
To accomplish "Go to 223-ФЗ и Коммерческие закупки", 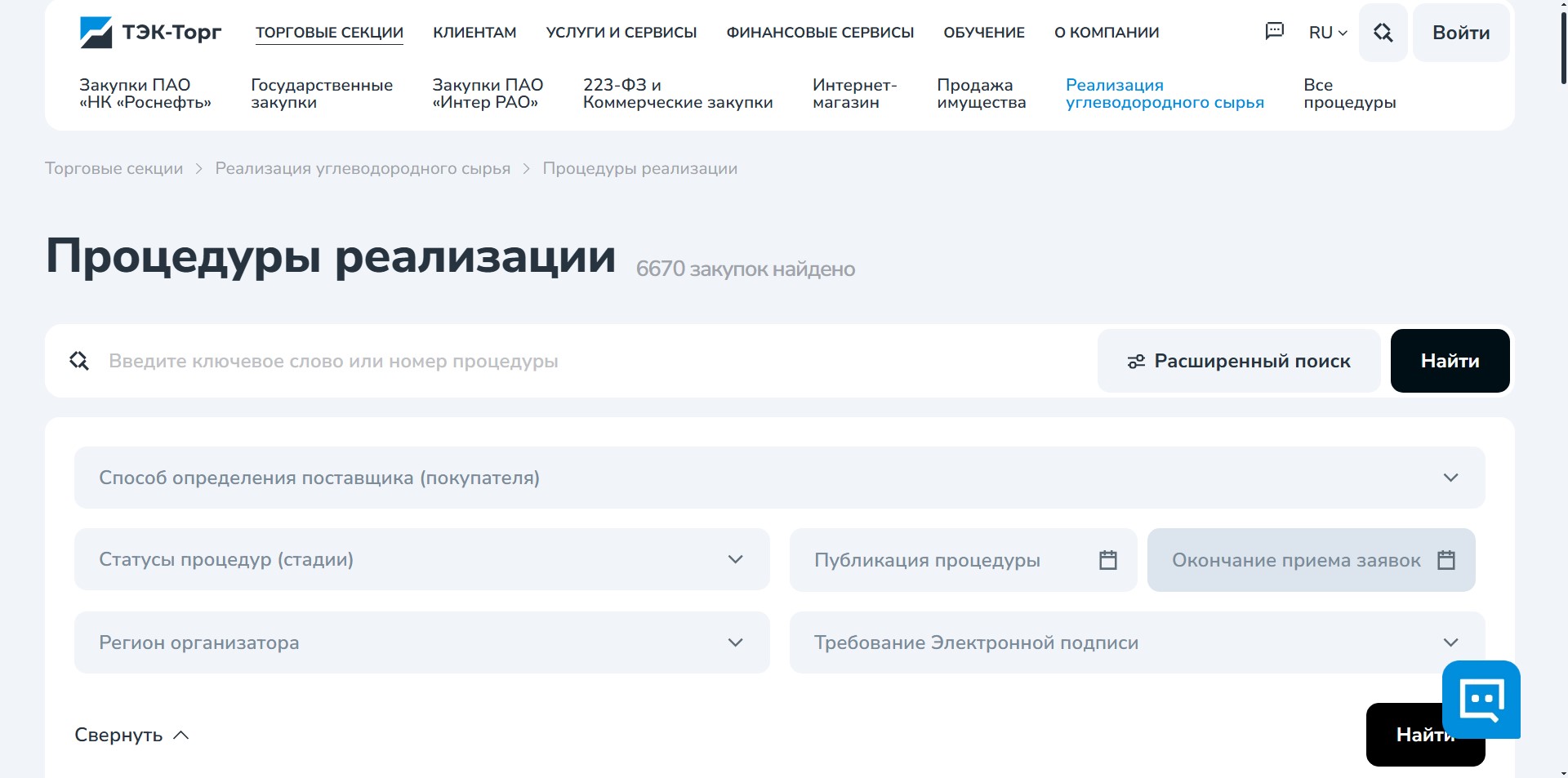I will point(678,94).
